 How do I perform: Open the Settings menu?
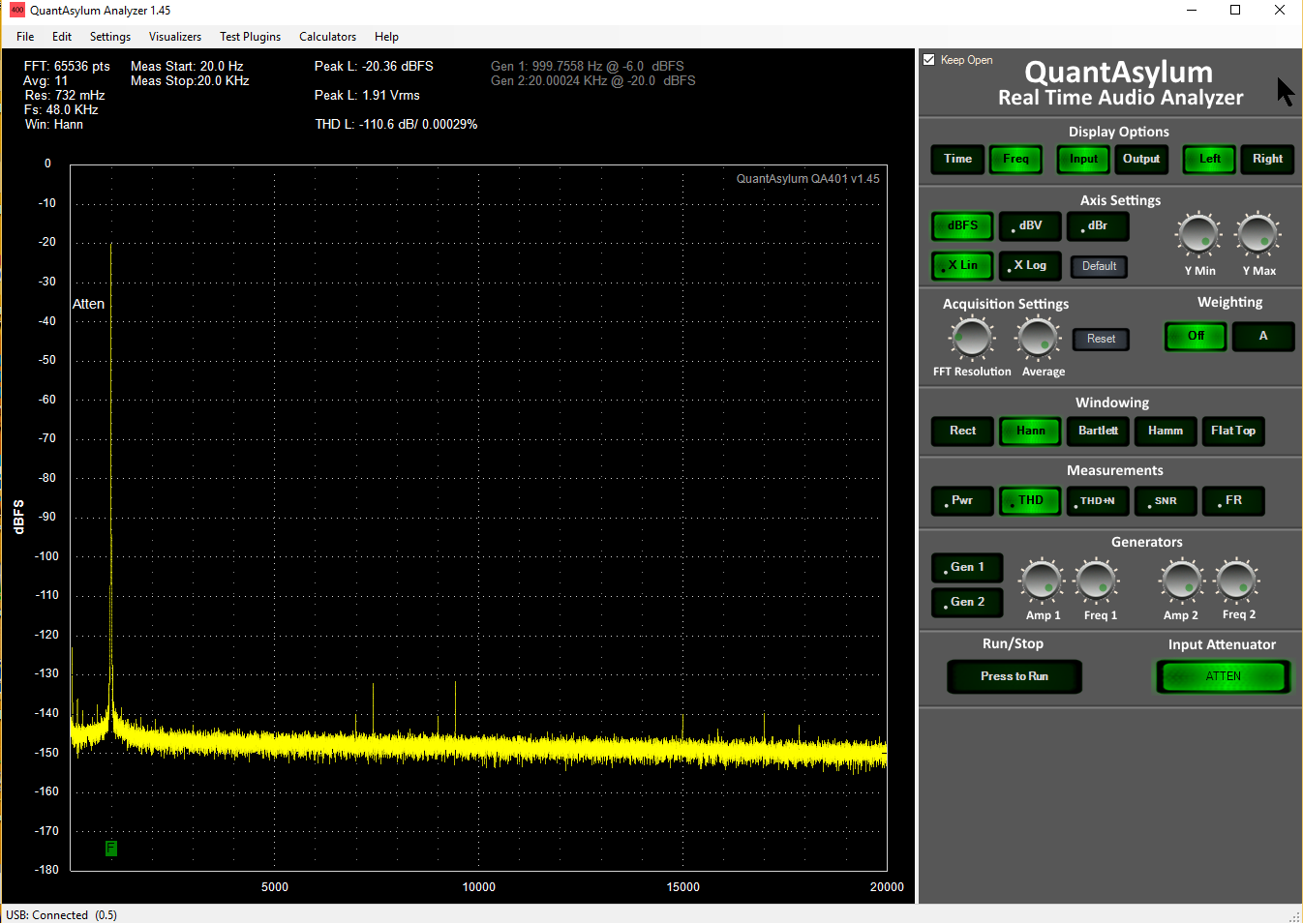(x=110, y=37)
